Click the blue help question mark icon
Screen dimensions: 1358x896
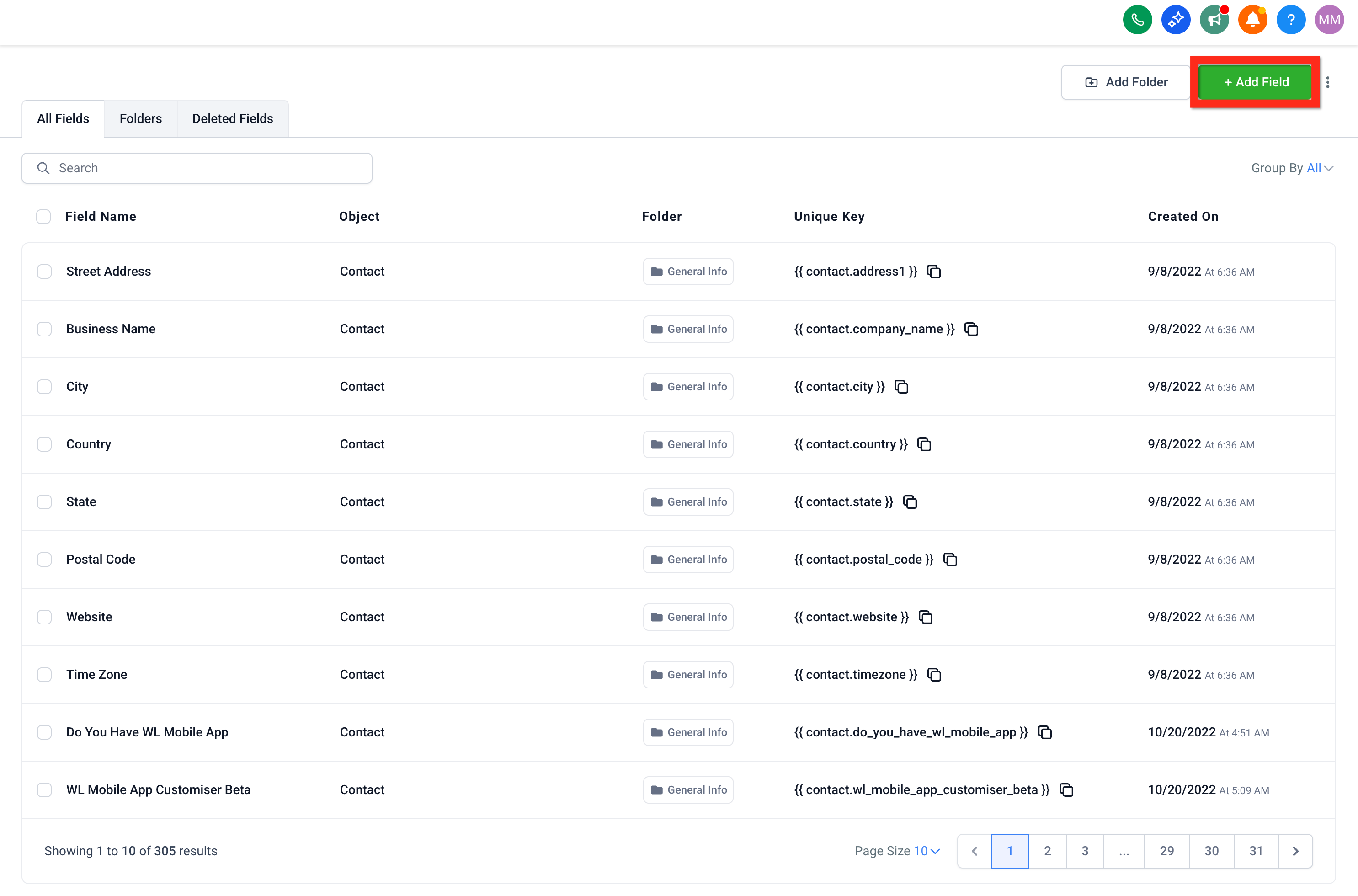1291,20
